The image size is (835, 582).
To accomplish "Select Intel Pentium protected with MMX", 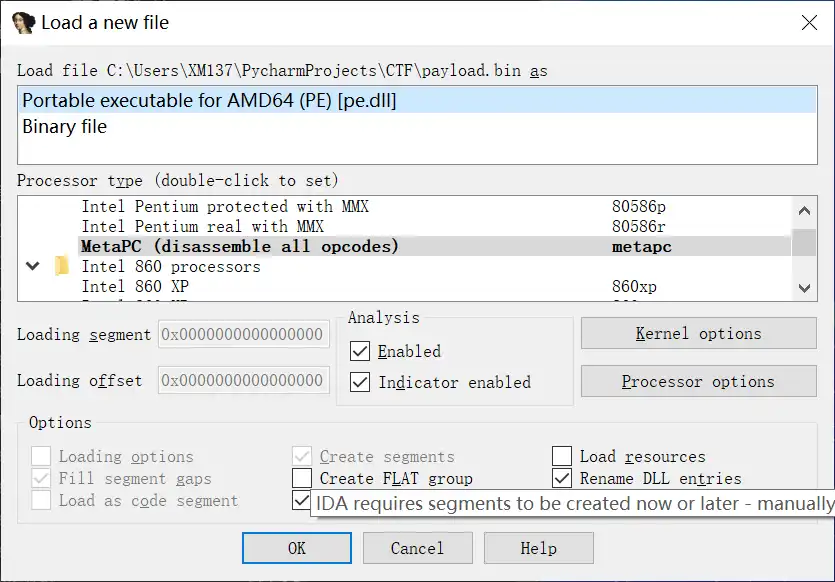I will click(x=225, y=207).
